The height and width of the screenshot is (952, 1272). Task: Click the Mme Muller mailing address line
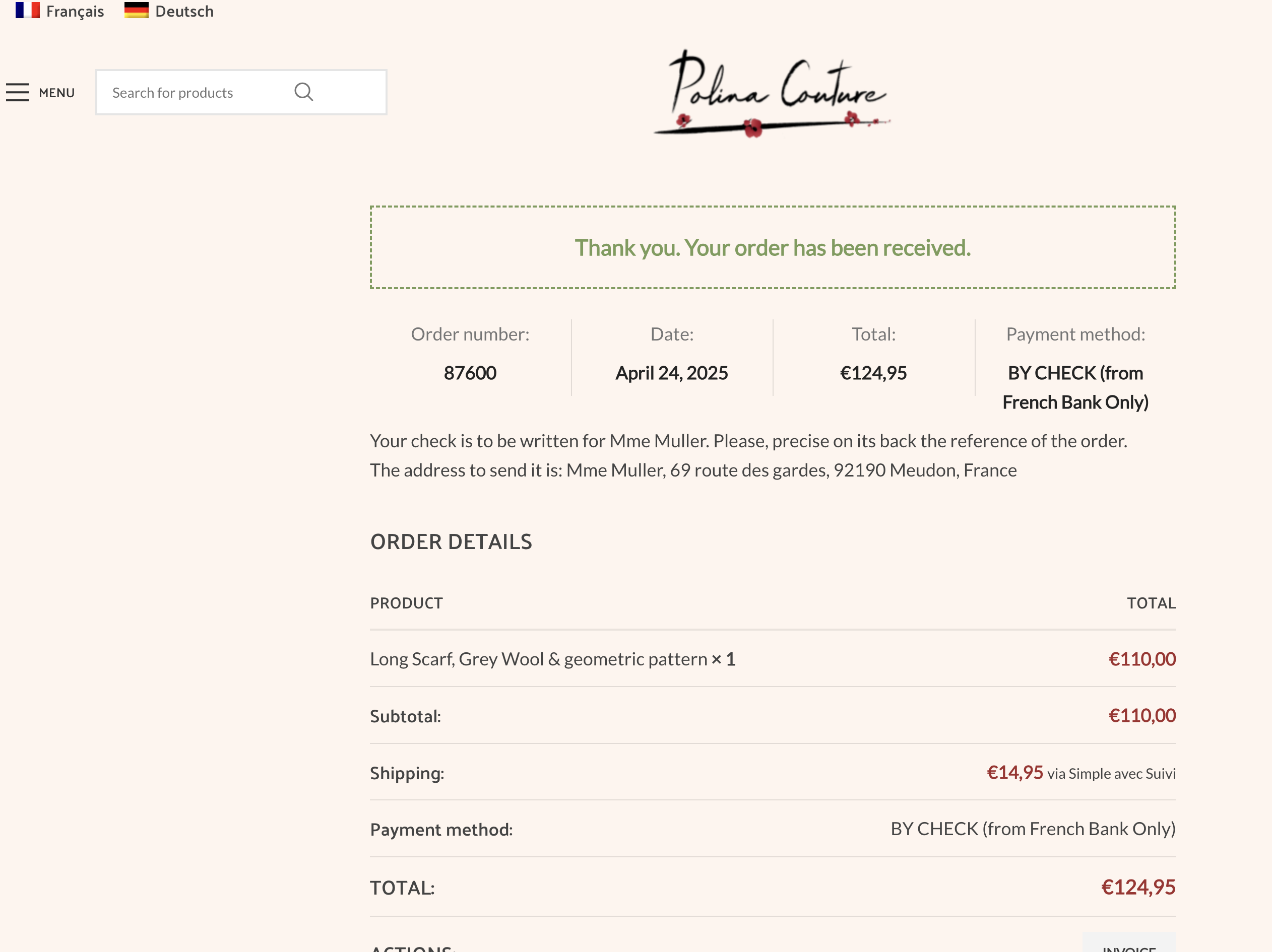click(x=693, y=469)
